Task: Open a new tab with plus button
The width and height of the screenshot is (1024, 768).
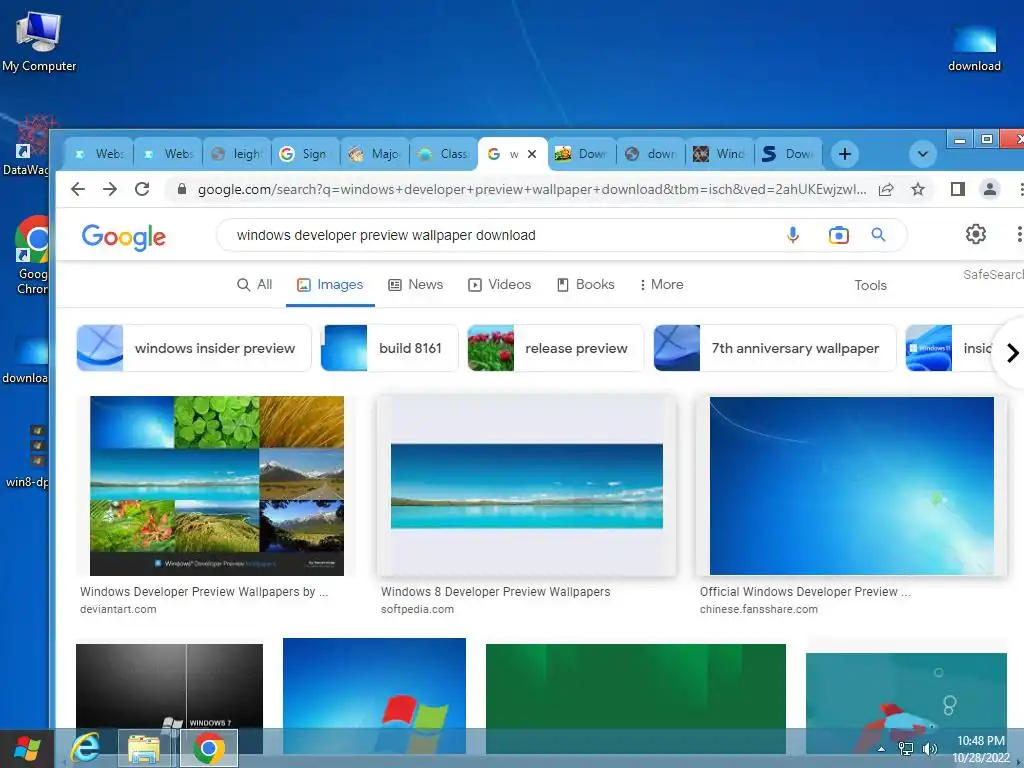Action: 844,154
